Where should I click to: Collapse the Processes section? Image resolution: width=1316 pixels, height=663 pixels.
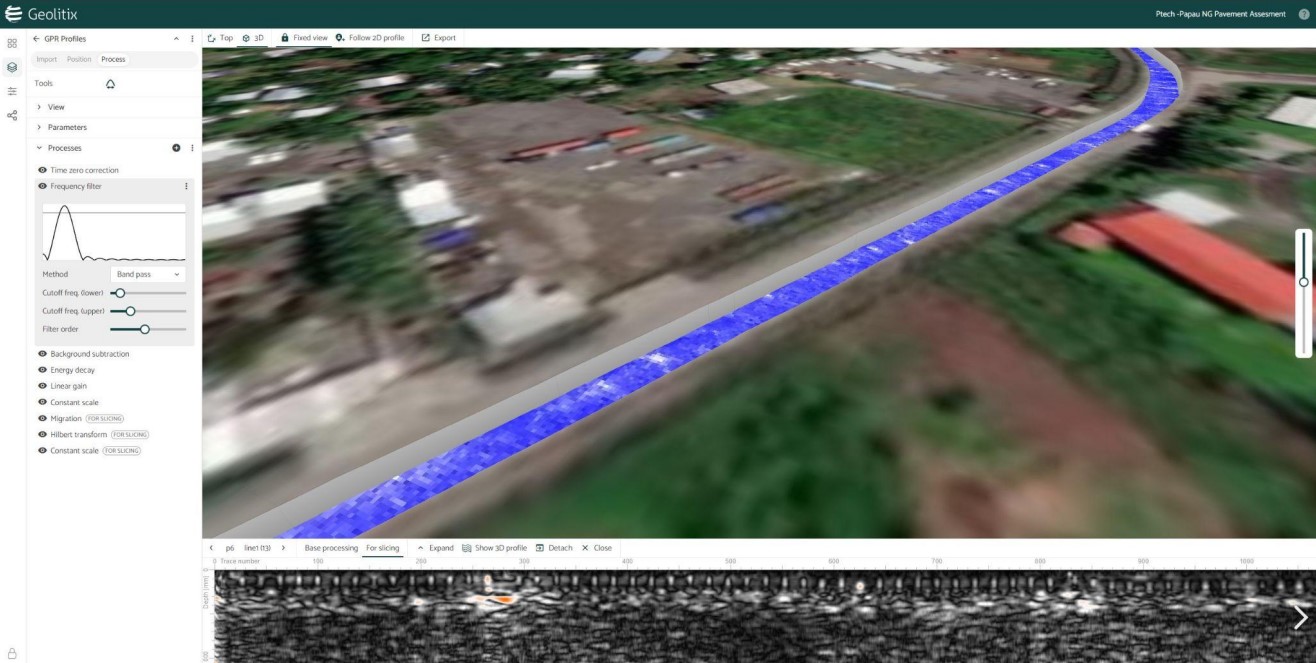coord(40,147)
